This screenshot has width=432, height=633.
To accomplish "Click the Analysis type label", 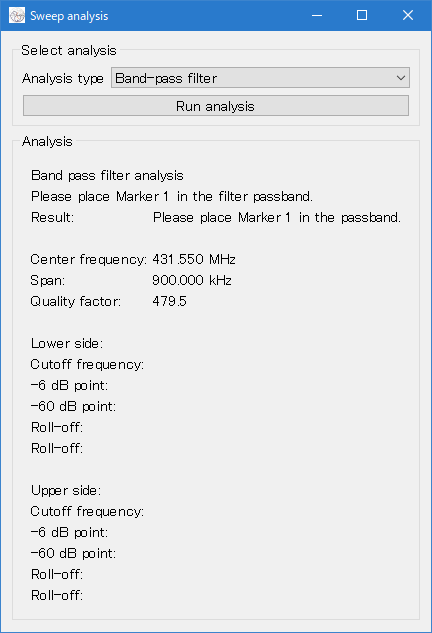I will 63,78.
